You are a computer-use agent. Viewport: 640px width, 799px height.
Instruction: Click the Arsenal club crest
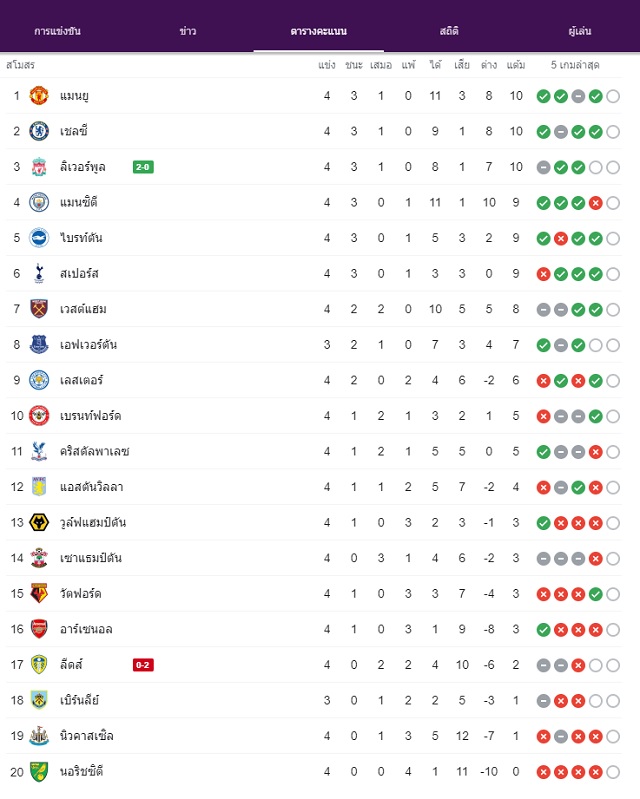39,629
